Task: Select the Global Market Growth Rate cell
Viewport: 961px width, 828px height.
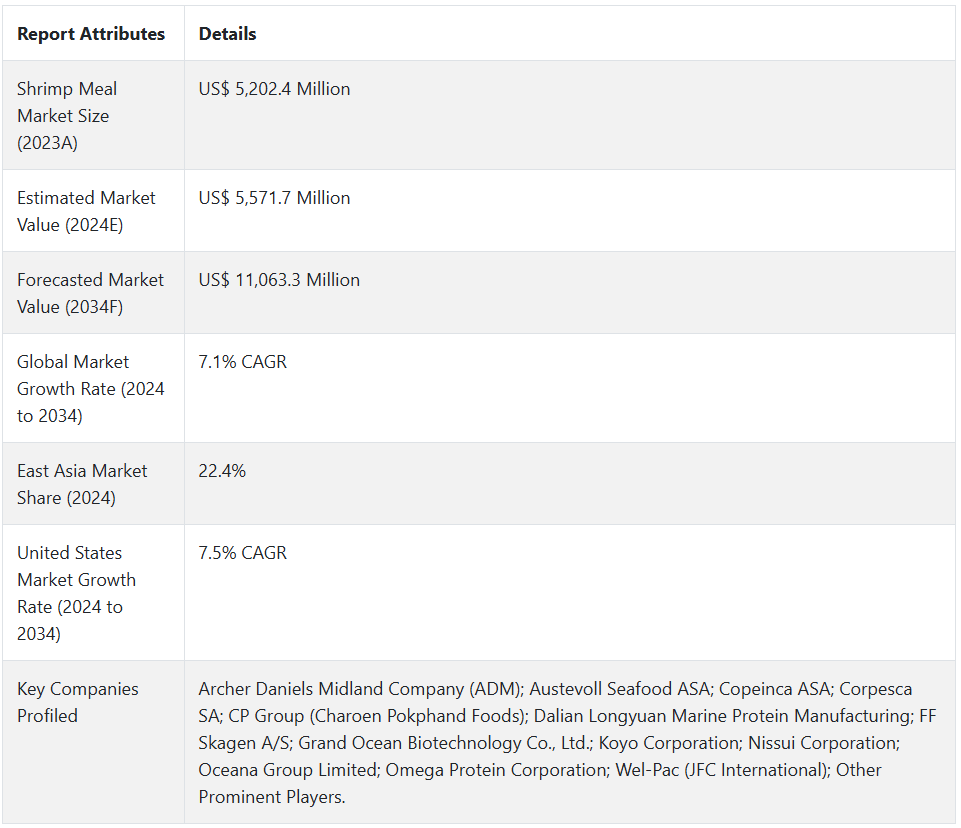Action: coord(90,388)
